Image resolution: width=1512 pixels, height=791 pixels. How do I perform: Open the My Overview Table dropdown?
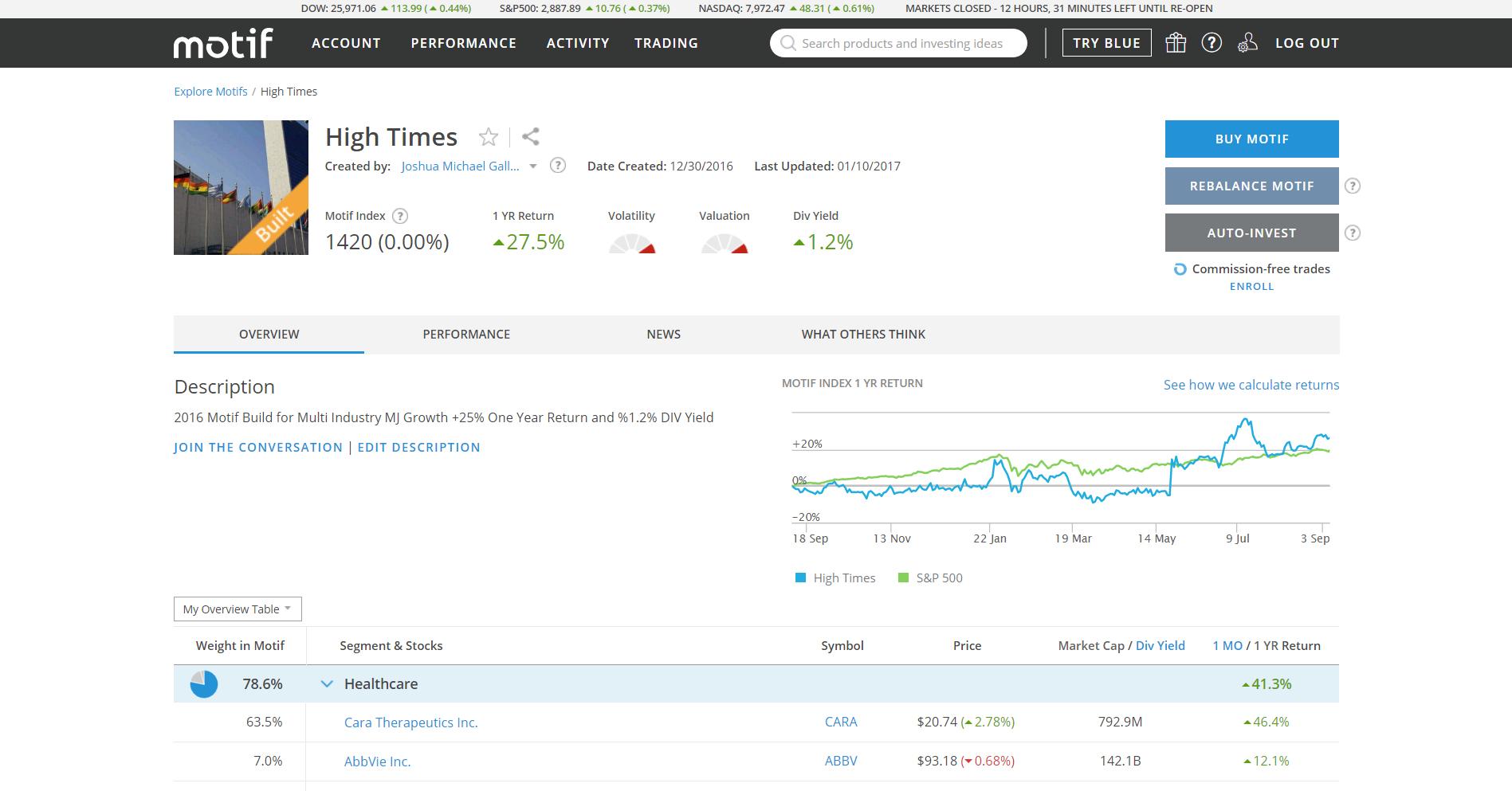[238, 609]
